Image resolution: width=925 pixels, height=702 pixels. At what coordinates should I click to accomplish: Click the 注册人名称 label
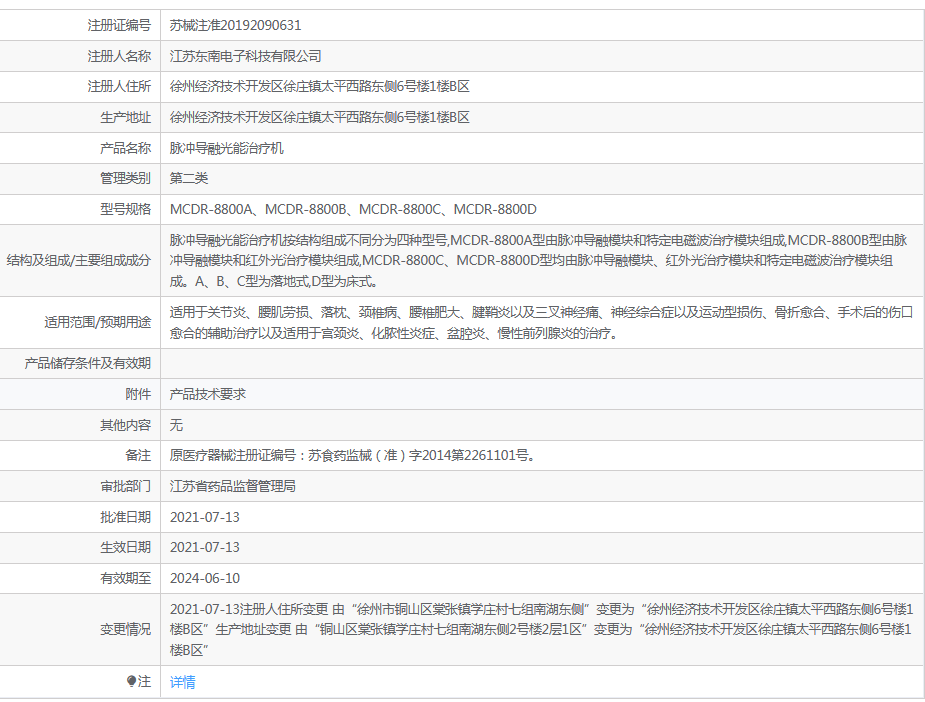pyautogui.click(x=119, y=56)
